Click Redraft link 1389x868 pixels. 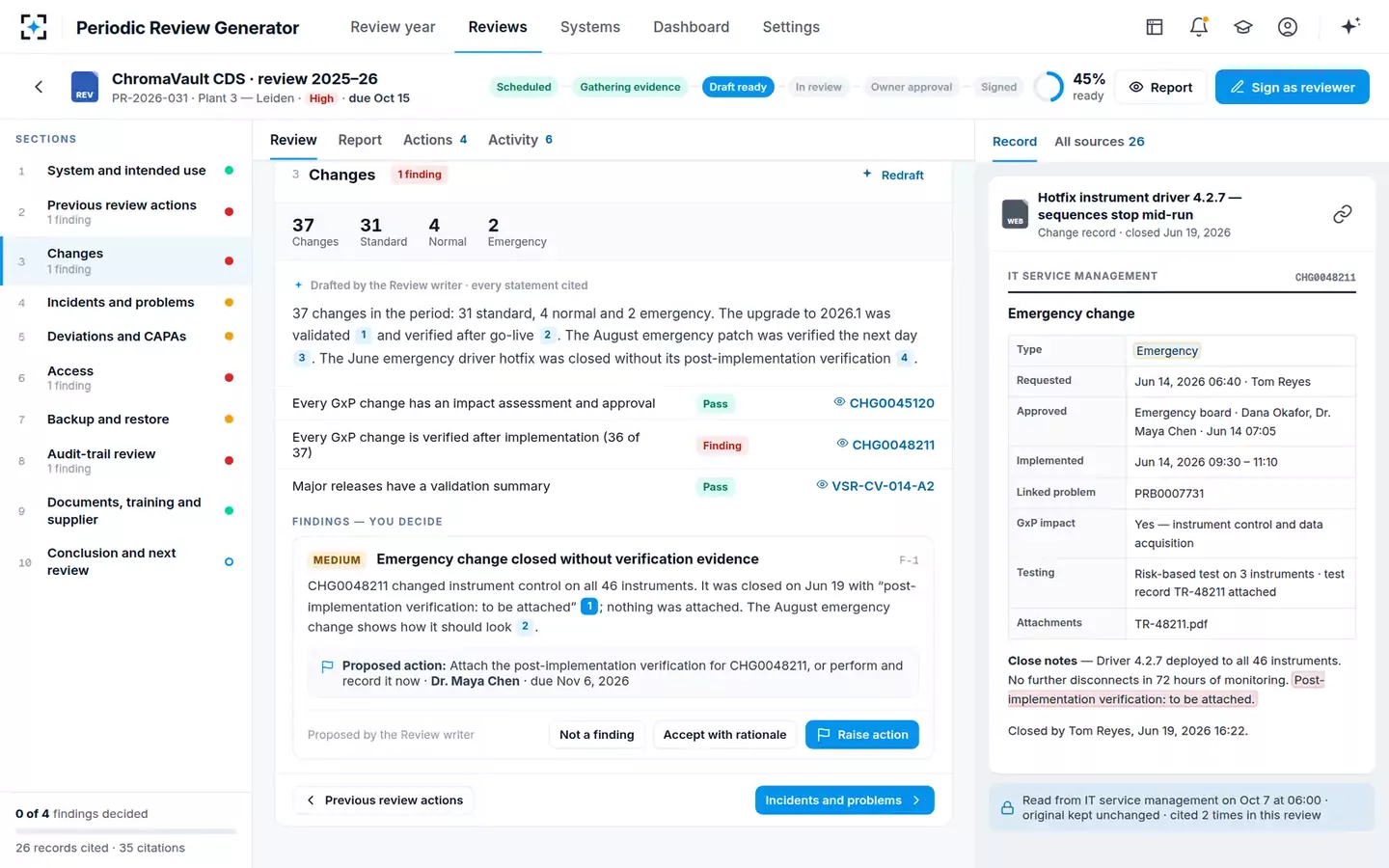[x=893, y=175]
